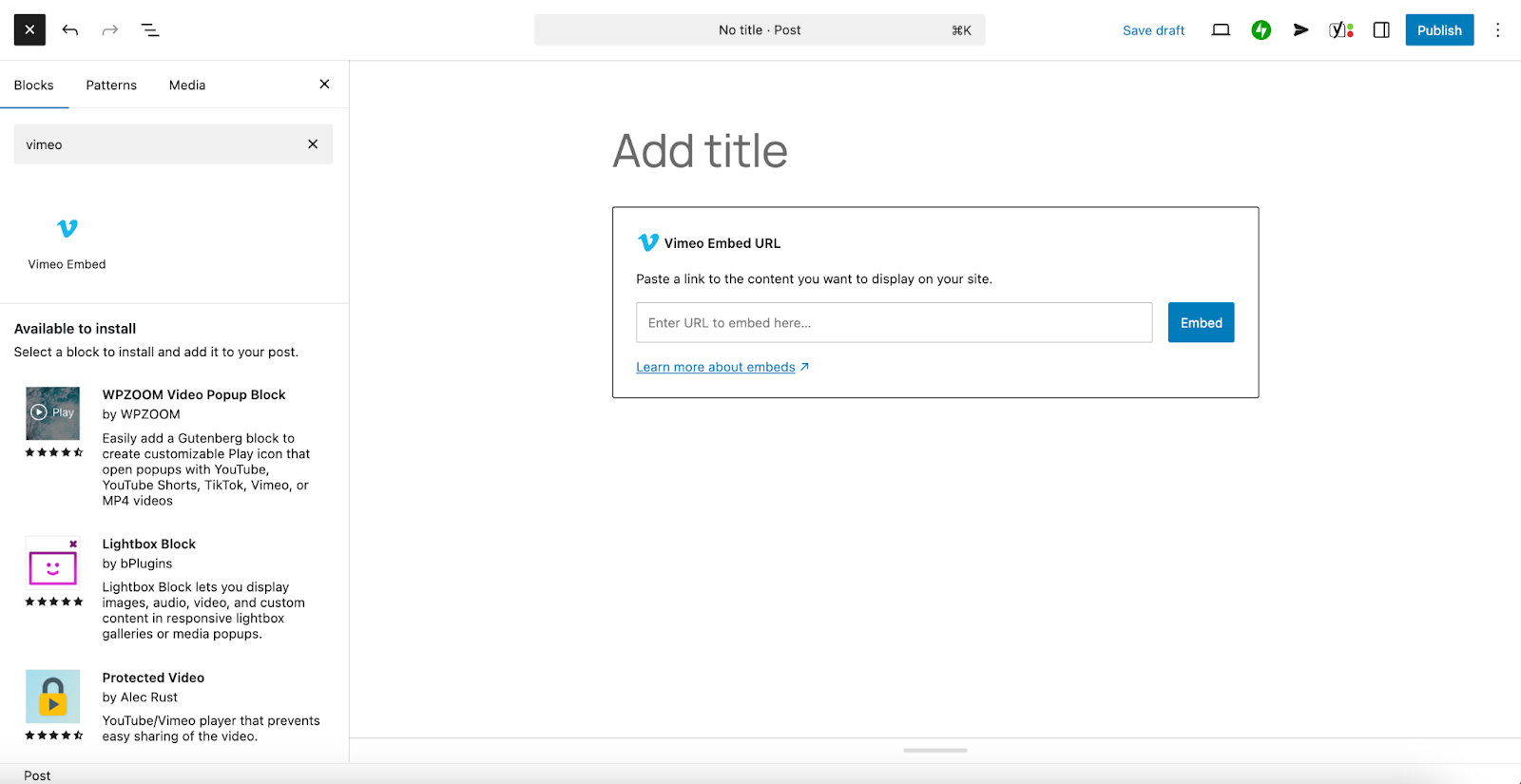The height and width of the screenshot is (784, 1521).
Task: Click the Lightbox Block five-star rating
Action: coord(54,602)
